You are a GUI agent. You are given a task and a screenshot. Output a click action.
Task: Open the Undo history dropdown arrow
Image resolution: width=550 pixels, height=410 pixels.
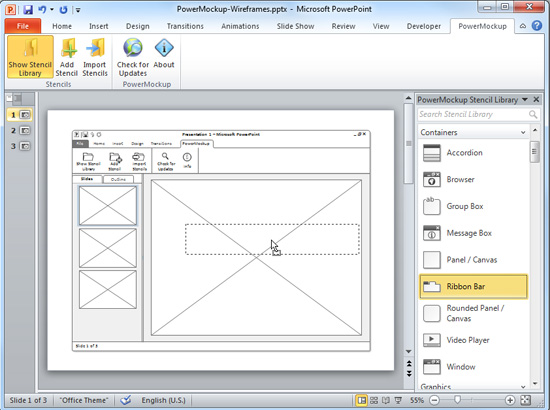click(x=52, y=9)
